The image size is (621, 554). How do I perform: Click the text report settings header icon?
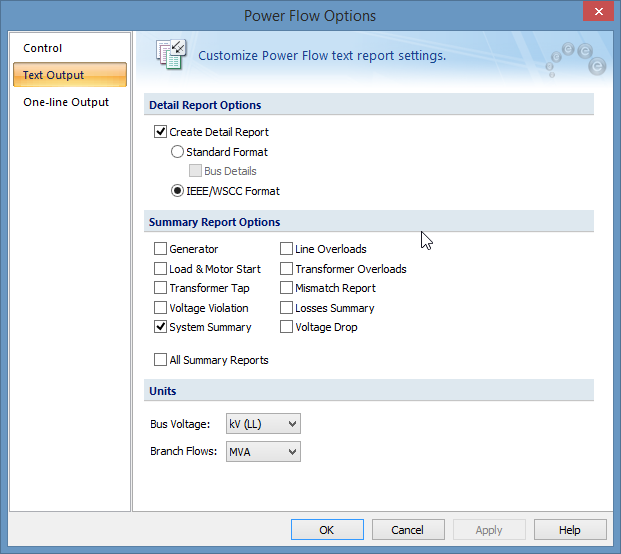click(171, 56)
